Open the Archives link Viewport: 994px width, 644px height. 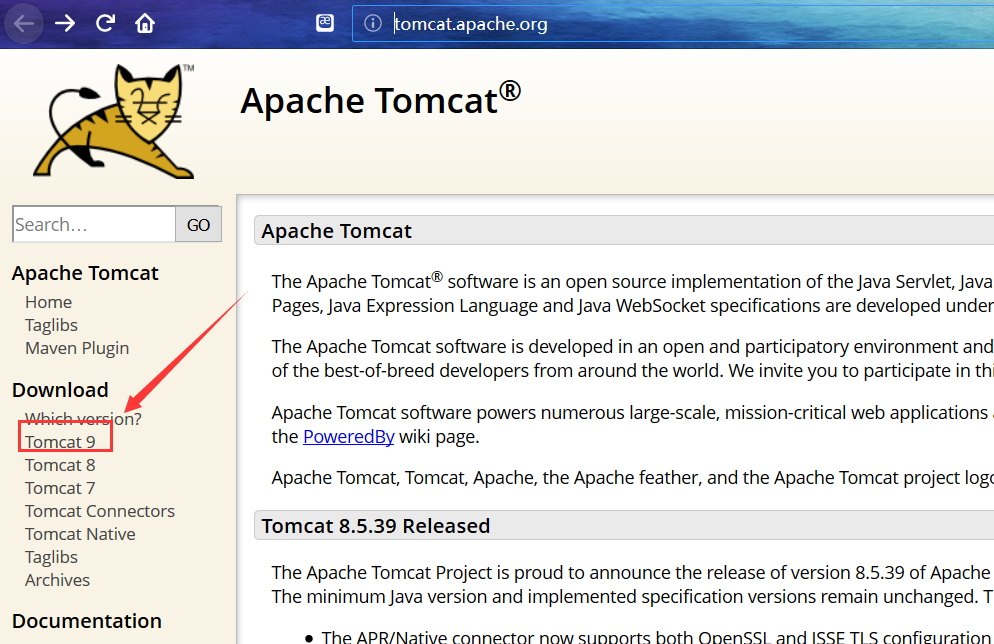[x=57, y=581]
